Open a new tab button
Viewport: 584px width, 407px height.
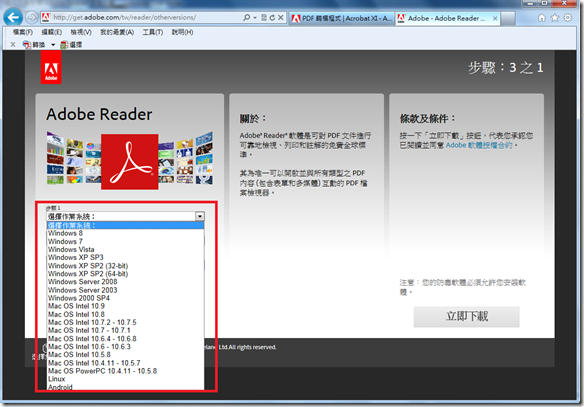508,18
